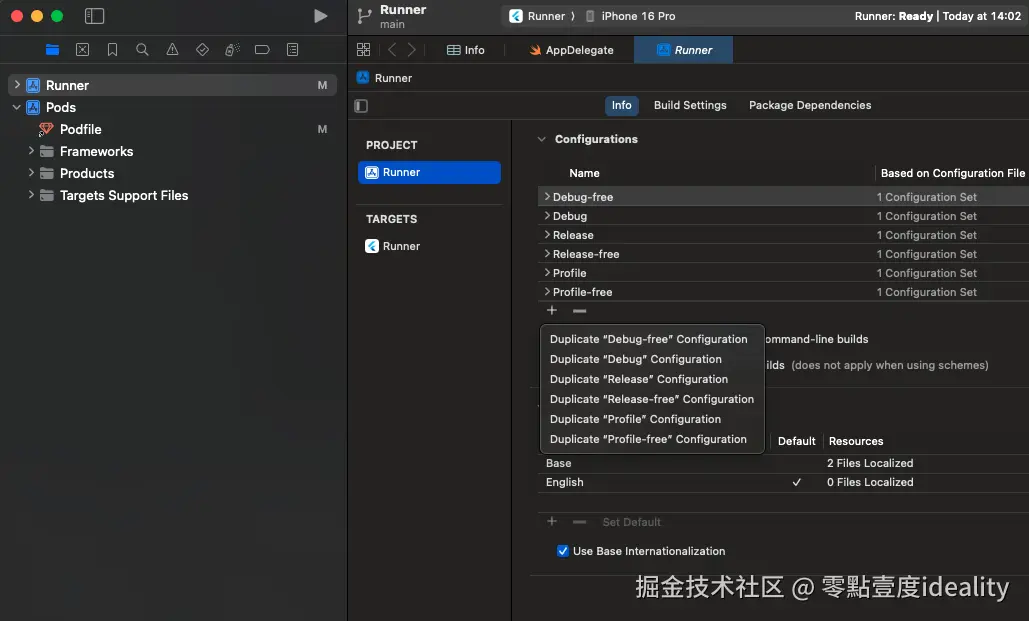Expand the Debug configuration row
The width and height of the screenshot is (1029, 621).
coord(547,215)
